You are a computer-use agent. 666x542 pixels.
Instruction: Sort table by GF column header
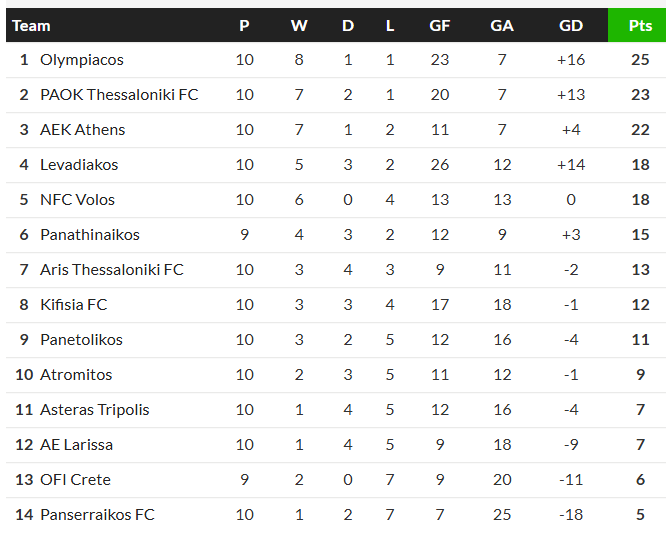(440, 26)
